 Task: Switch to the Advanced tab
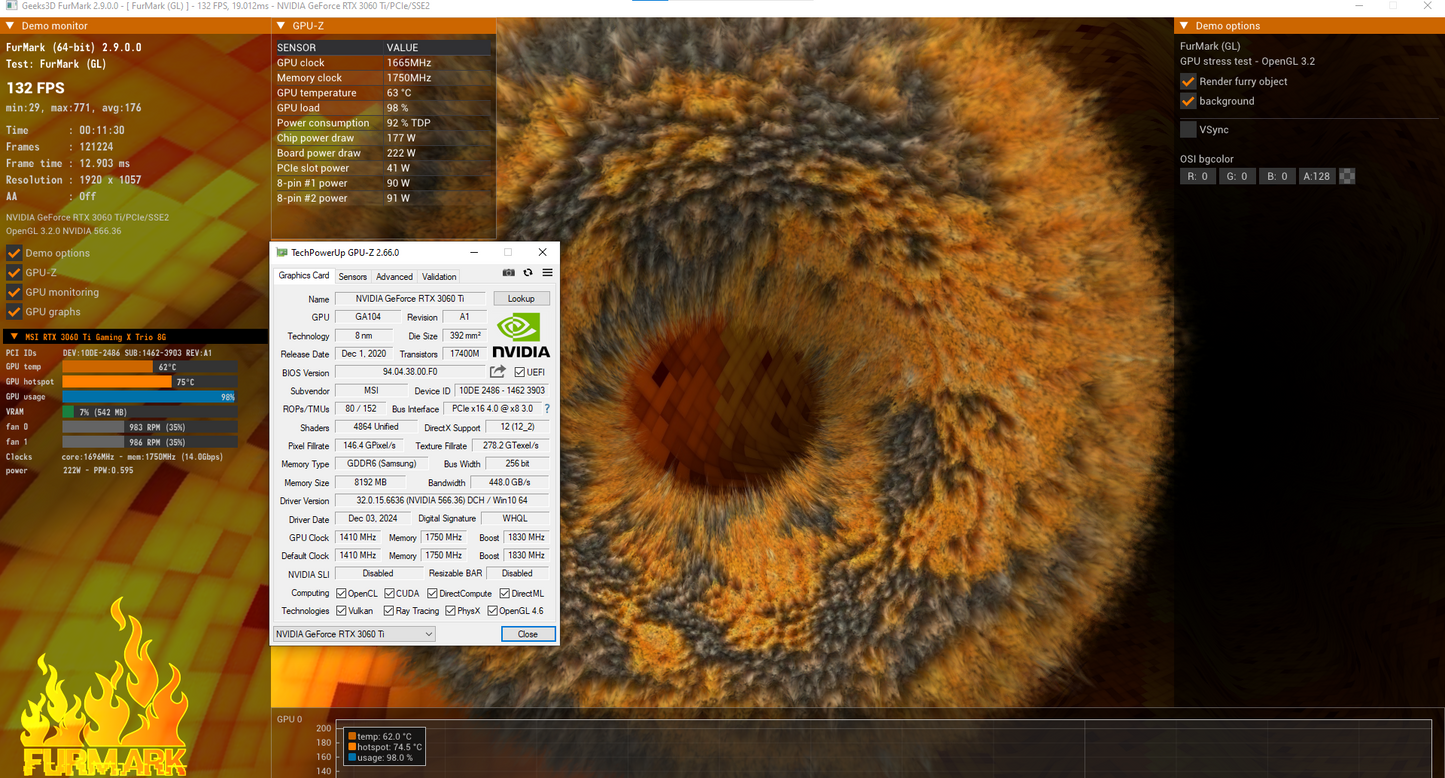click(394, 277)
